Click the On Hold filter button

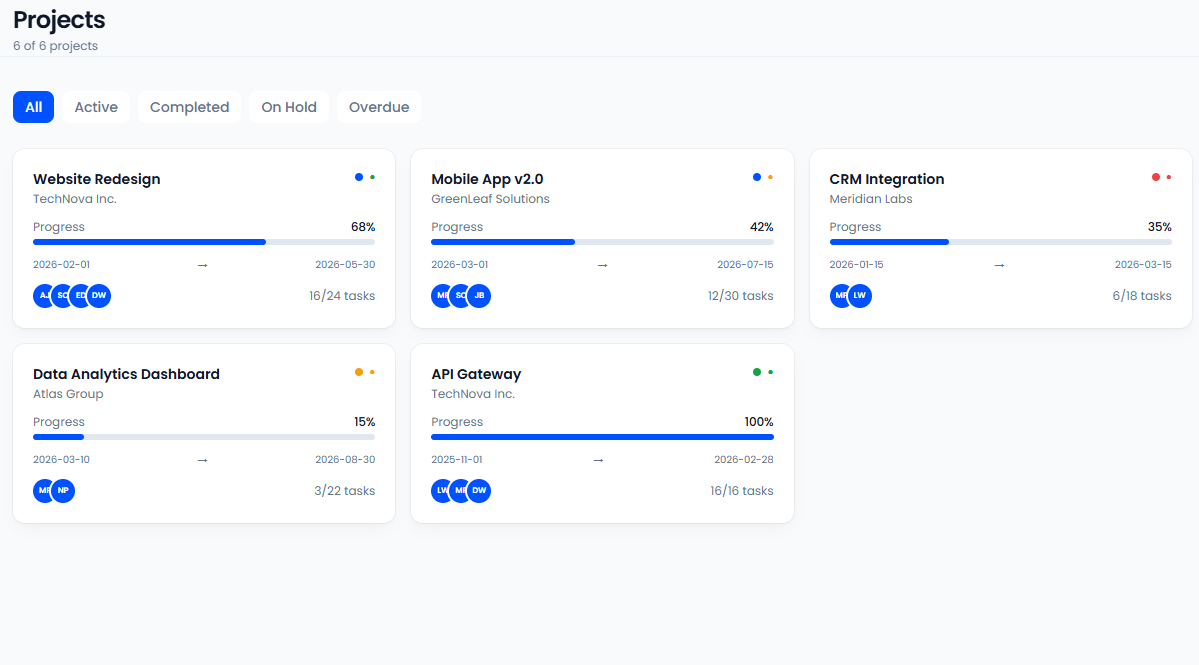[288, 107]
